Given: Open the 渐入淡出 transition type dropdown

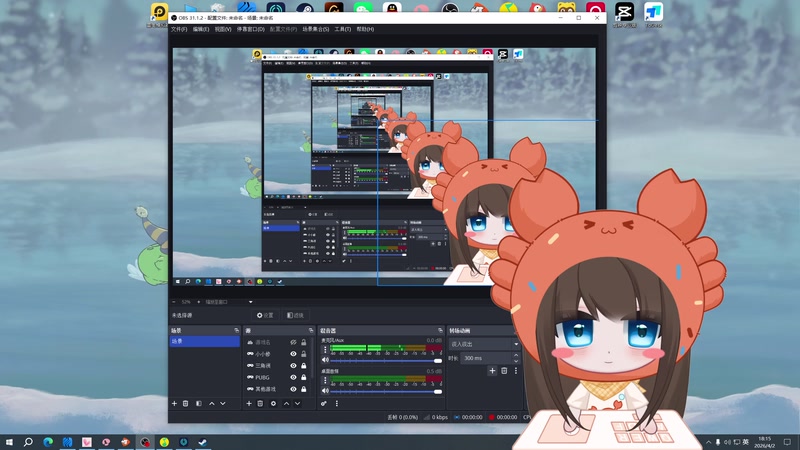Looking at the screenshot, I should pyautogui.click(x=484, y=344).
